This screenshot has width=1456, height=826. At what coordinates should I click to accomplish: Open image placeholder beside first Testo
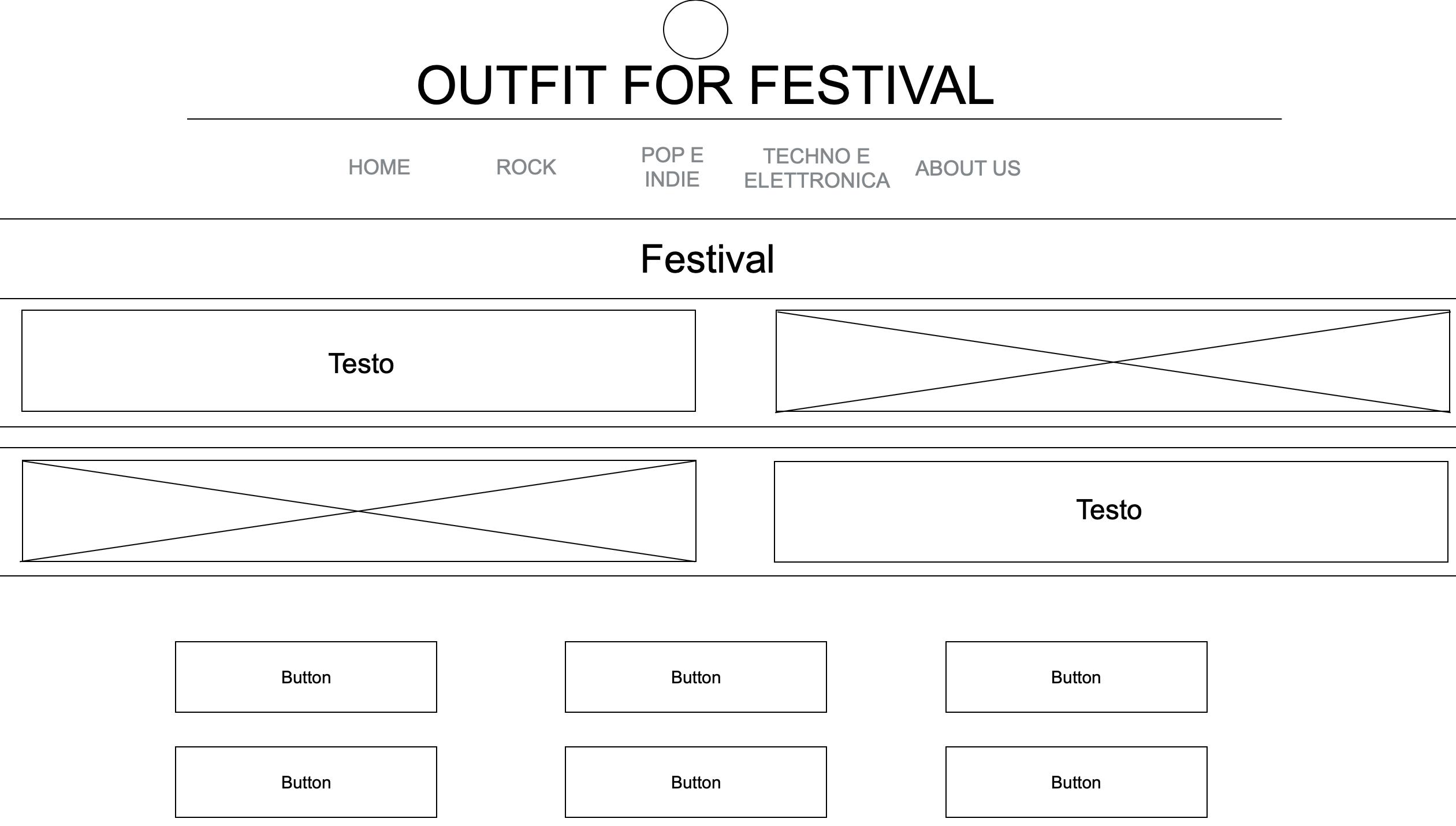(x=1113, y=362)
